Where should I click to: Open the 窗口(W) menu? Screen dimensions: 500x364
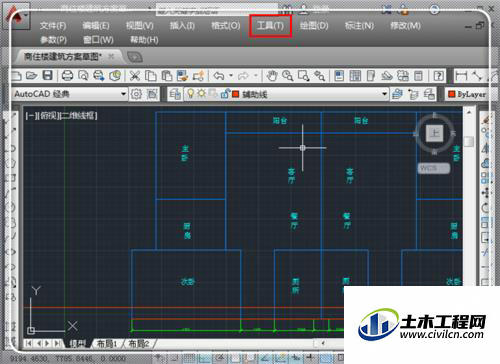98,40
